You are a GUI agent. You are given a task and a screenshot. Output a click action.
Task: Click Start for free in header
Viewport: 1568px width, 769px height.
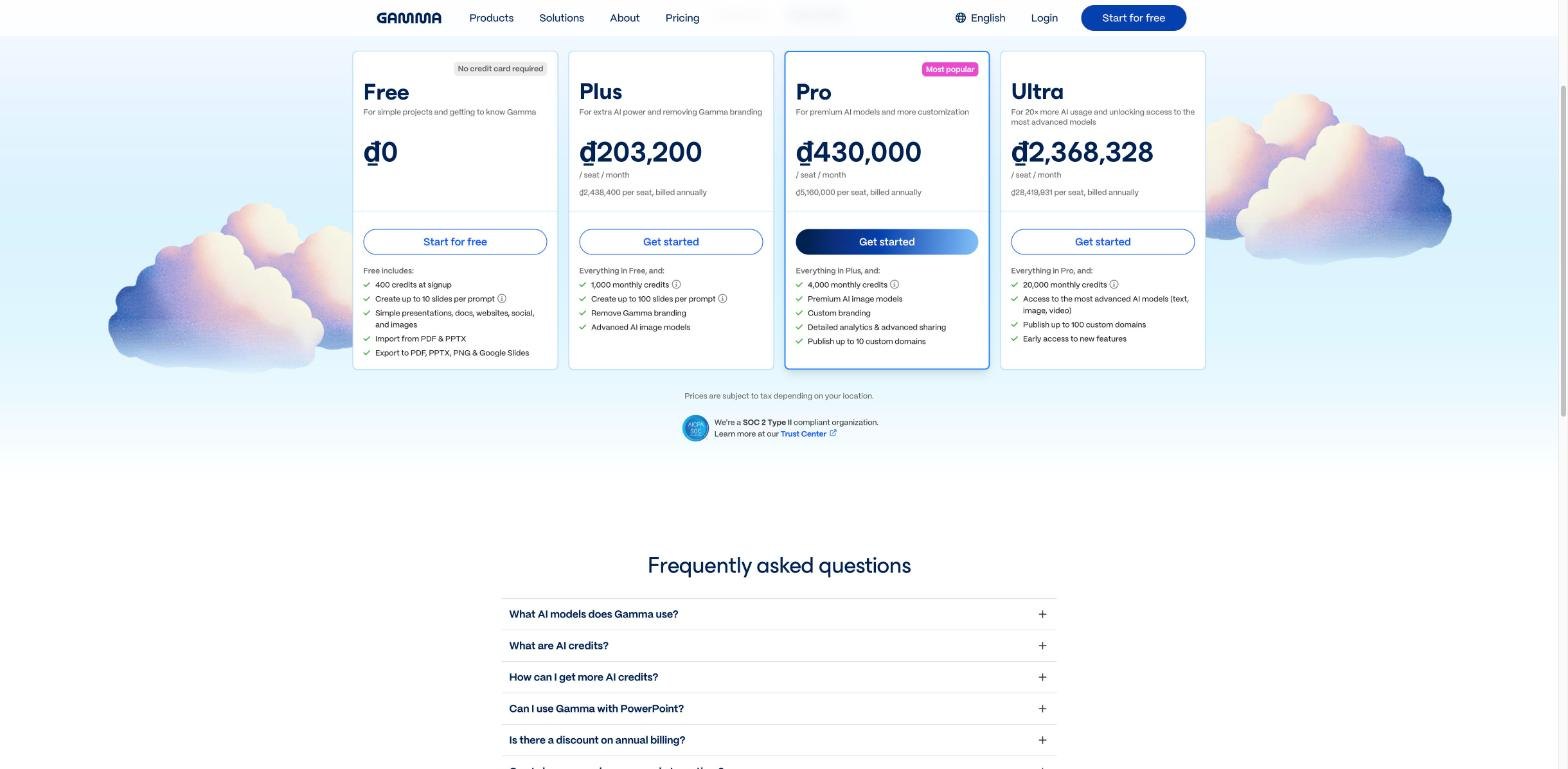click(1133, 18)
